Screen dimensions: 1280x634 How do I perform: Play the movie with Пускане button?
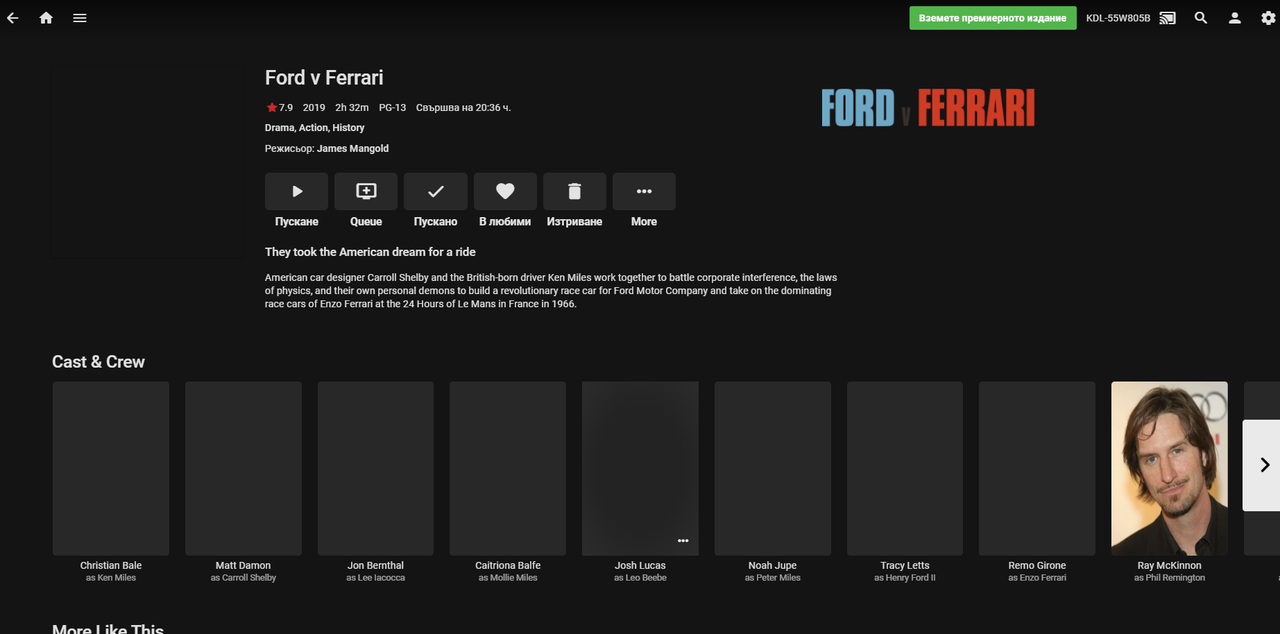pos(296,191)
